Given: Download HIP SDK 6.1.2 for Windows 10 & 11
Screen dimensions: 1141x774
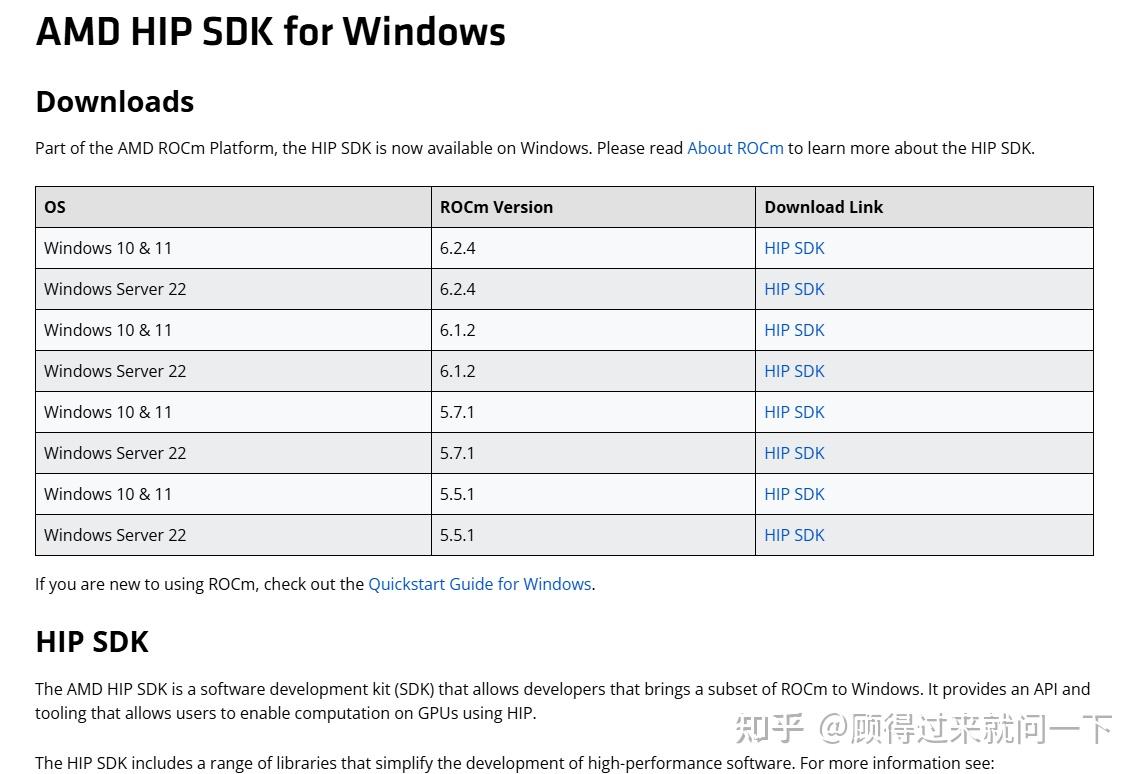Looking at the screenshot, I should click(794, 330).
